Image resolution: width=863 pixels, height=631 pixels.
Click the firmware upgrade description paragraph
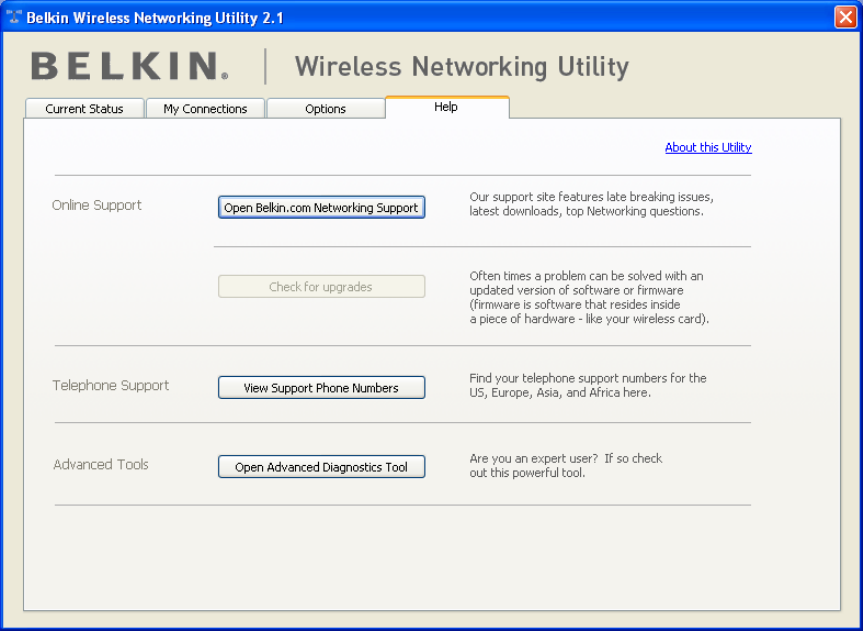tap(589, 297)
